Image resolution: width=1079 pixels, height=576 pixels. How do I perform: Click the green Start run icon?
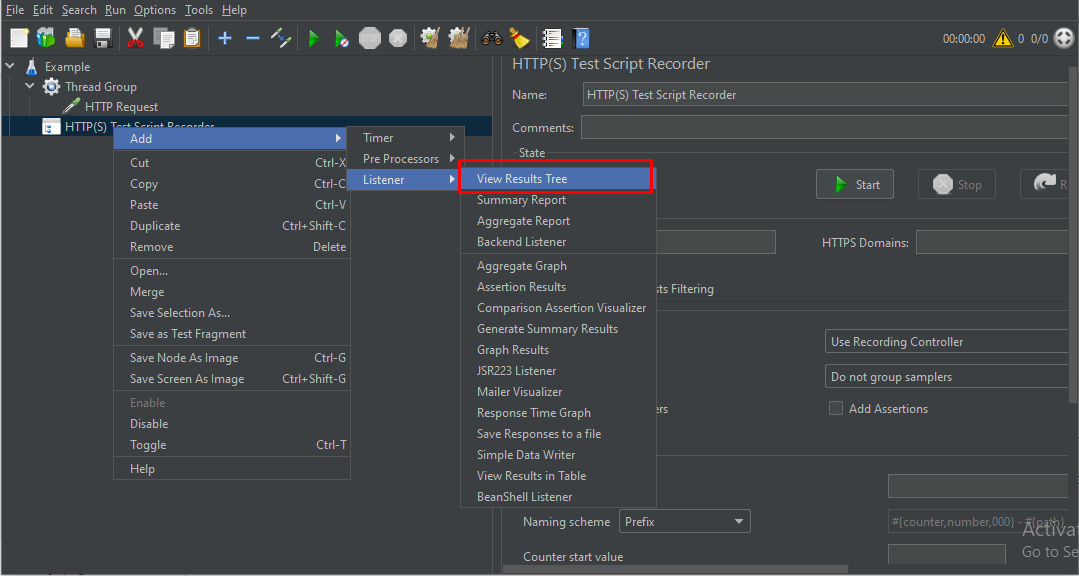pyautogui.click(x=314, y=38)
